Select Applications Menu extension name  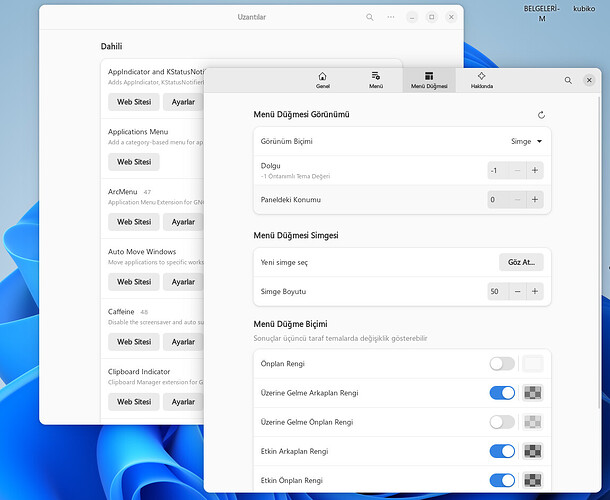click(138, 132)
